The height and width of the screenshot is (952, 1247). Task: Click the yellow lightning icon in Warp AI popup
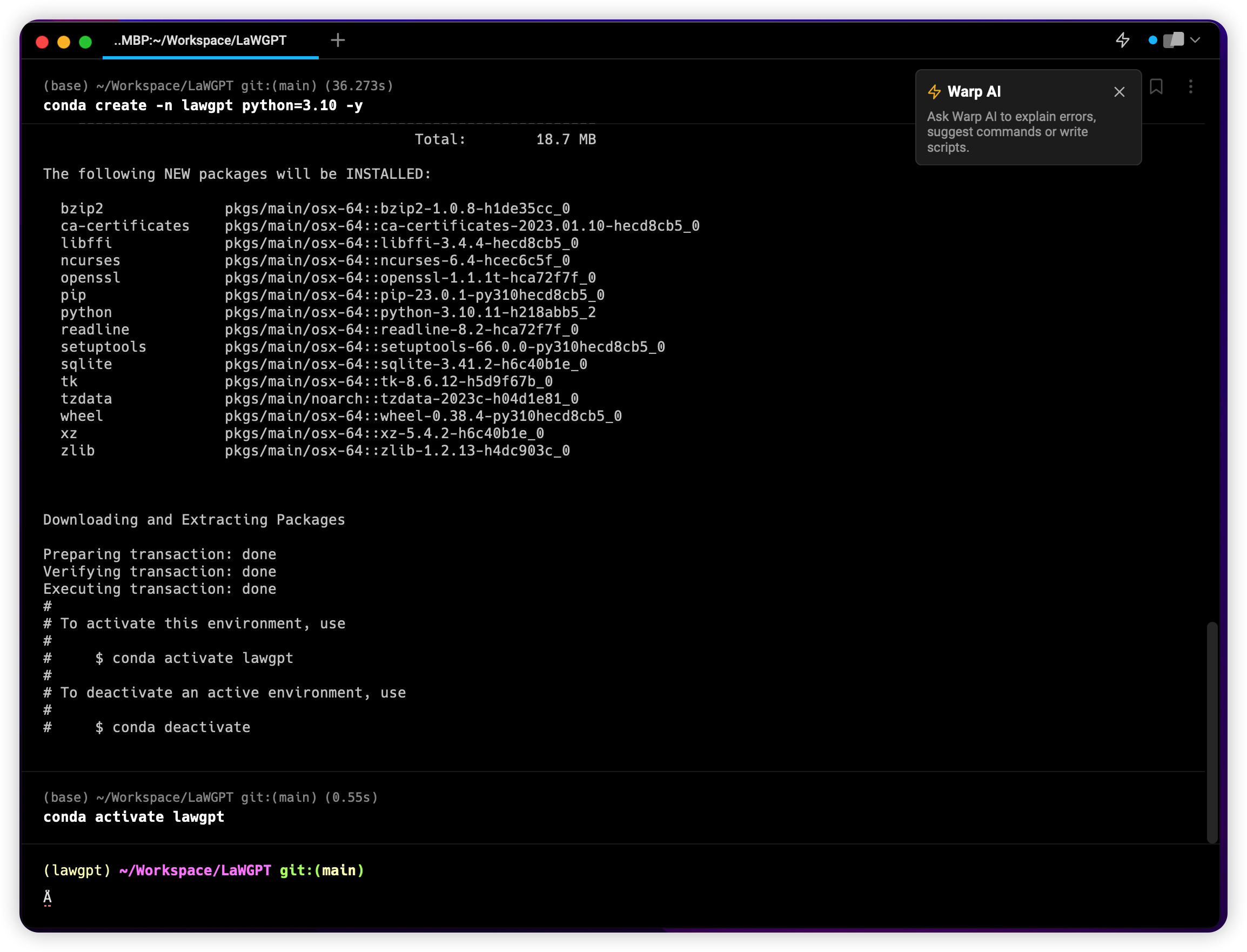coord(934,92)
